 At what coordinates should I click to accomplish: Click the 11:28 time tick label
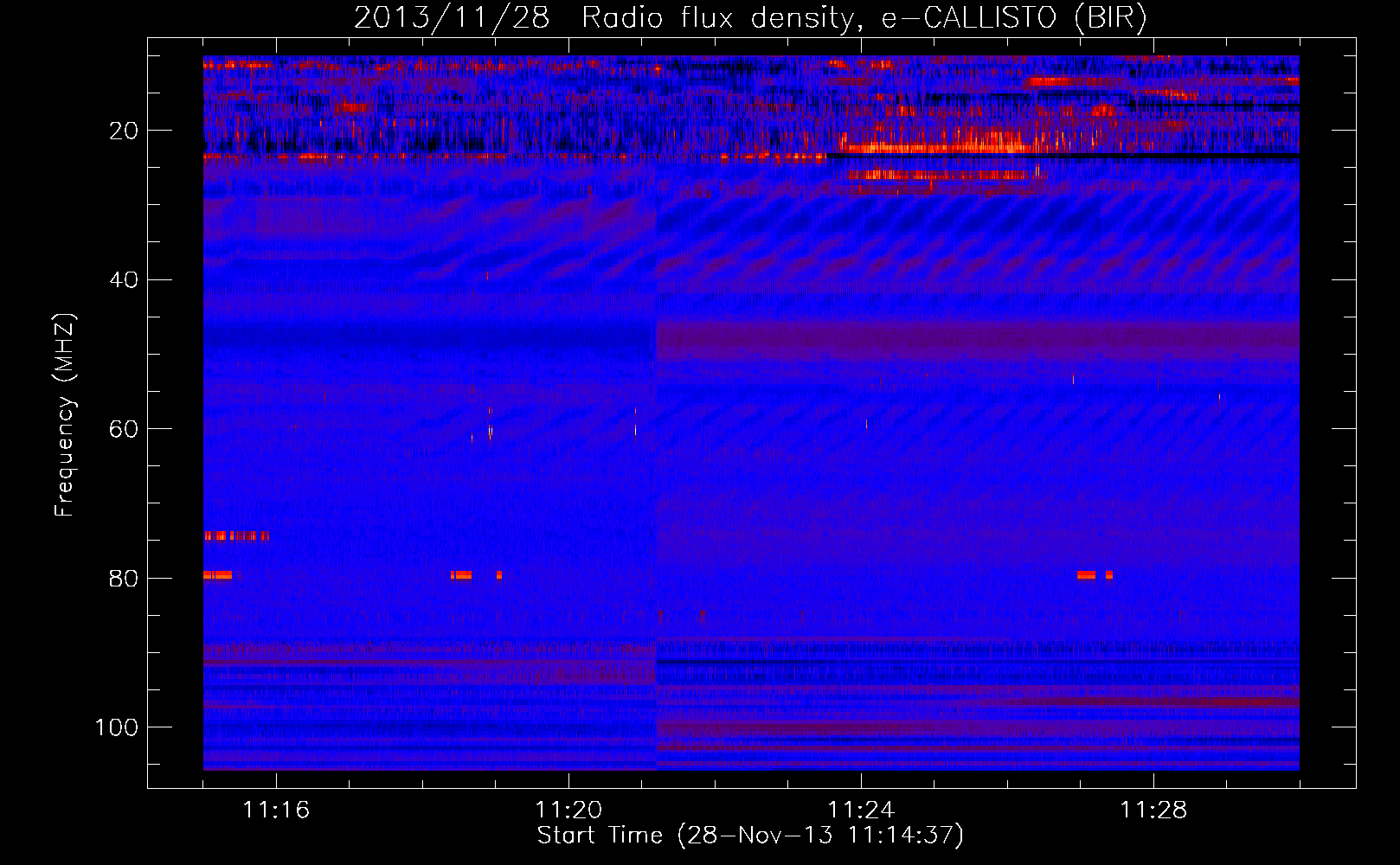pyautogui.click(x=1153, y=810)
